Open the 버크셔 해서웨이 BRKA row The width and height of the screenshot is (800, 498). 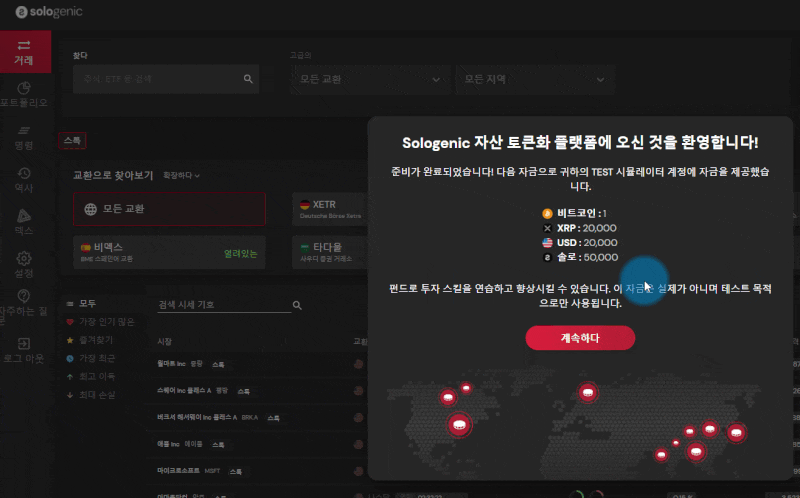tap(255, 417)
